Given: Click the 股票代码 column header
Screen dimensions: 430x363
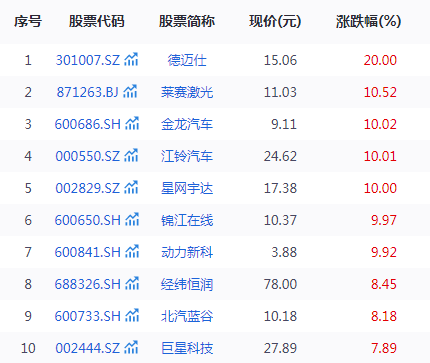Looking at the screenshot, I should [x=97, y=22].
